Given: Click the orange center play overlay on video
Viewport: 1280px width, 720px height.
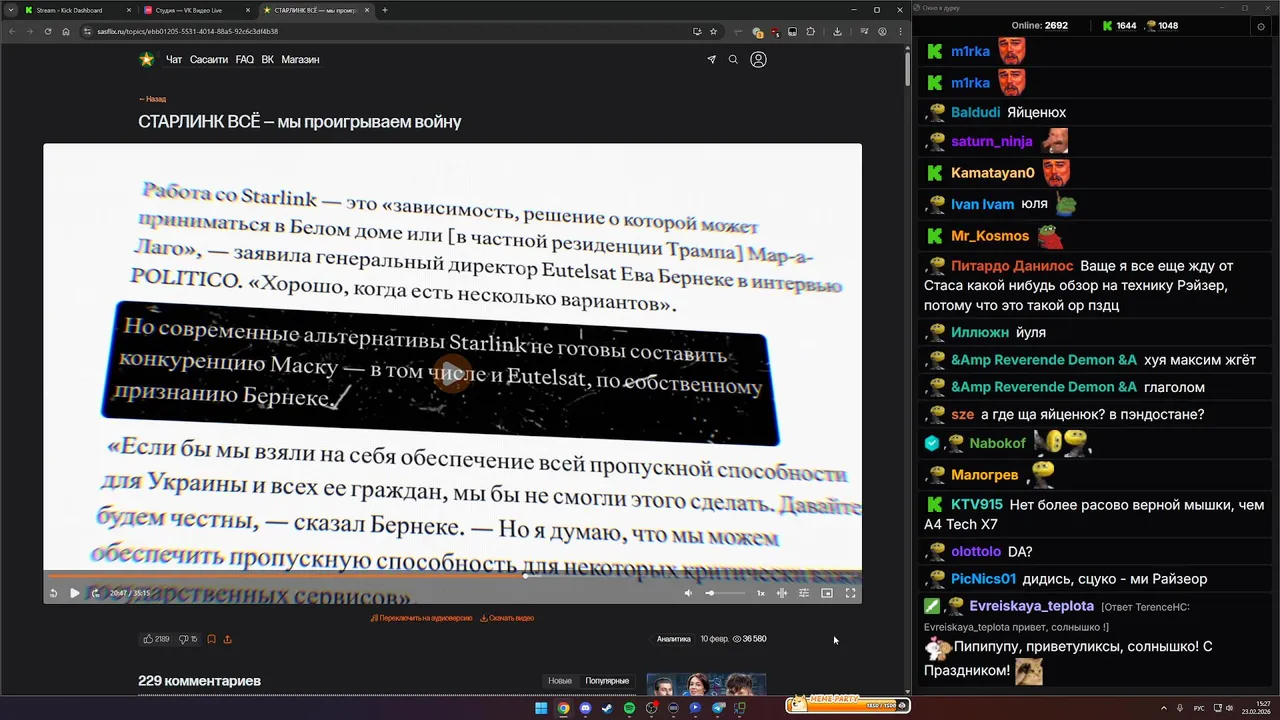Looking at the screenshot, I should click(x=452, y=373).
